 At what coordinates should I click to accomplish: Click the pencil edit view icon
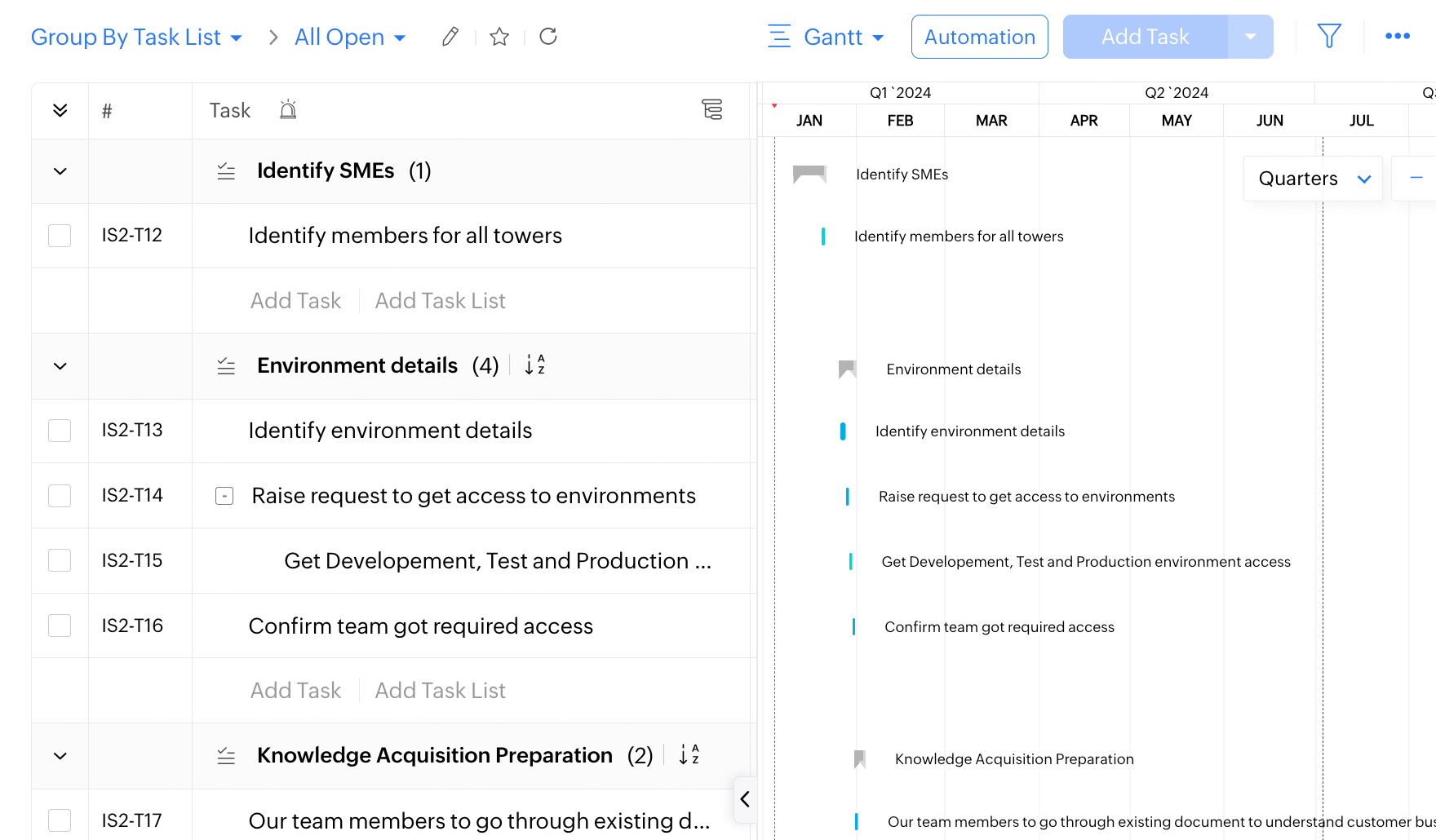pos(450,37)
